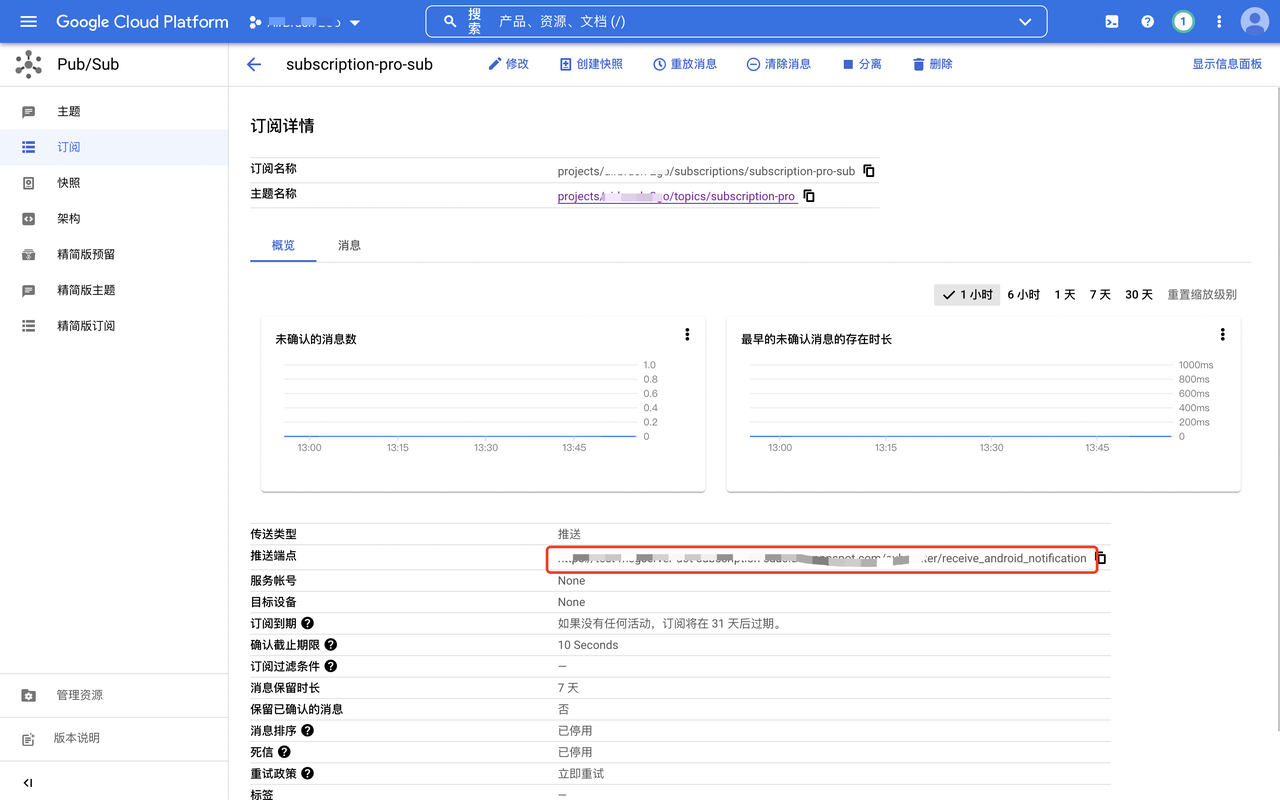Open the unacked messages chart options menu
Viewport: 1280px width, 800px height.
coord(687,335)
